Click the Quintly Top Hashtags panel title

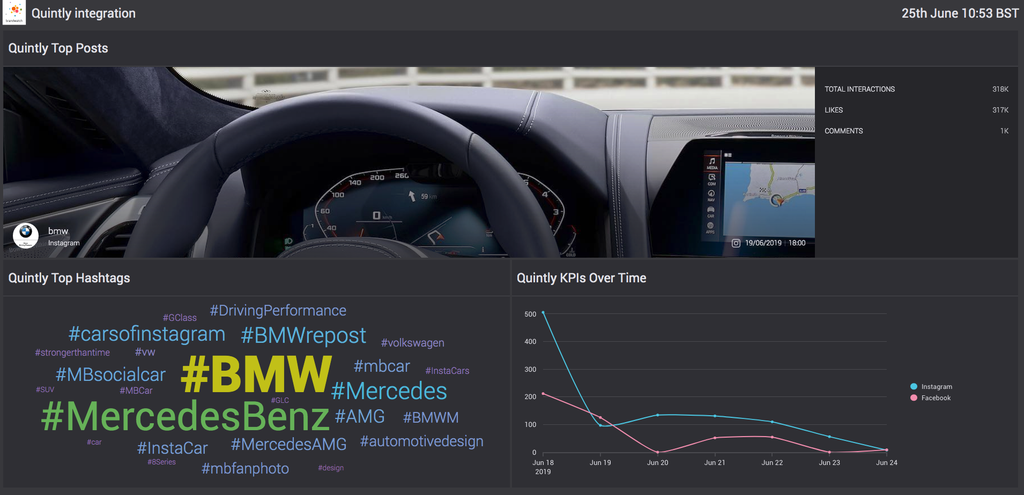click(x=69, y=278)
